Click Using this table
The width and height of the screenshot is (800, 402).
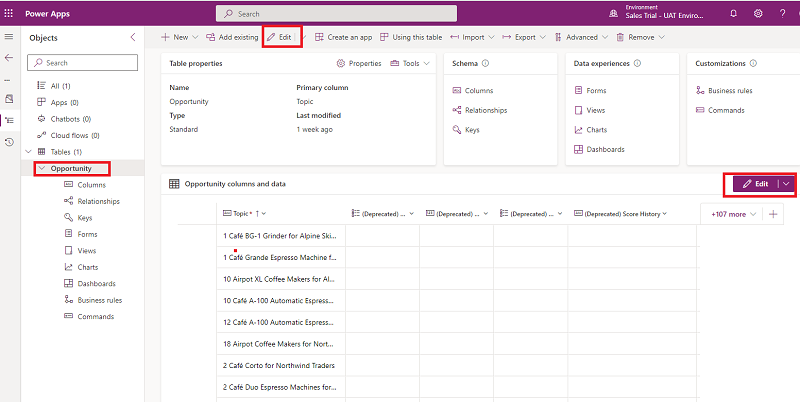411,37
